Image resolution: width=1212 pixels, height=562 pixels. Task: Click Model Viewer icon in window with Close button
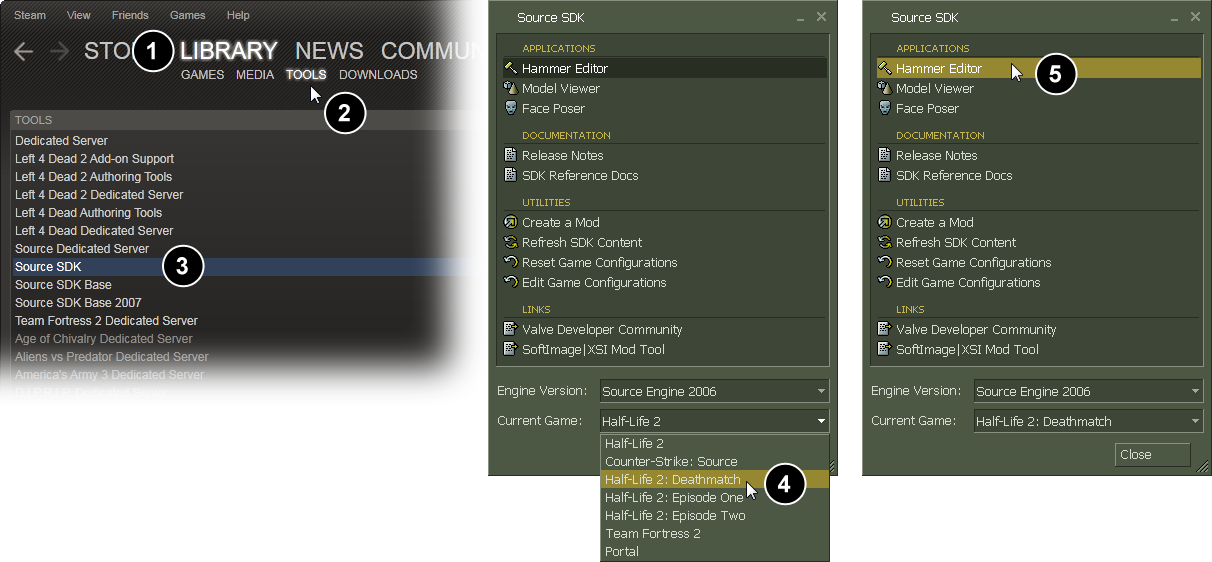coord(884,88)
